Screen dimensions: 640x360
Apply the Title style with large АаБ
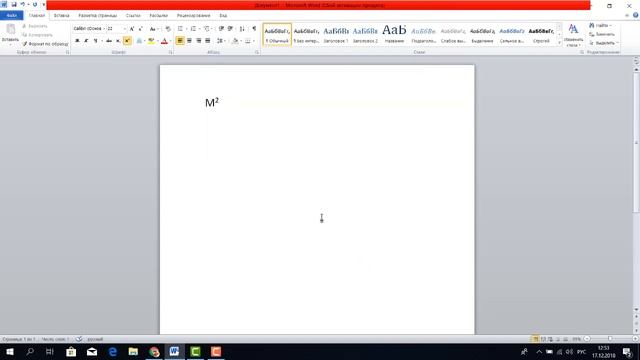[394, 35]
